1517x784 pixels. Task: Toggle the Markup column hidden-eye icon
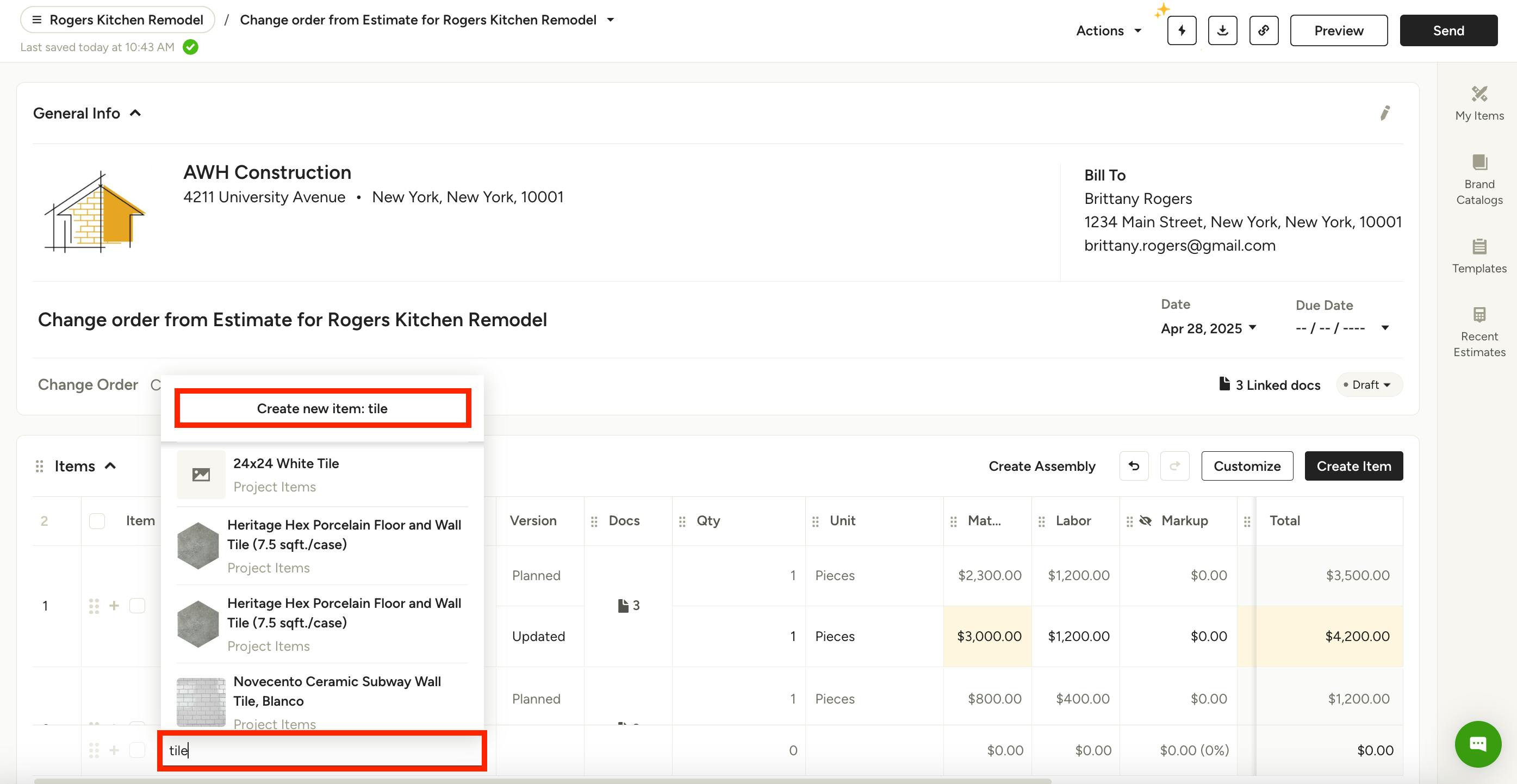point(1146,521)
